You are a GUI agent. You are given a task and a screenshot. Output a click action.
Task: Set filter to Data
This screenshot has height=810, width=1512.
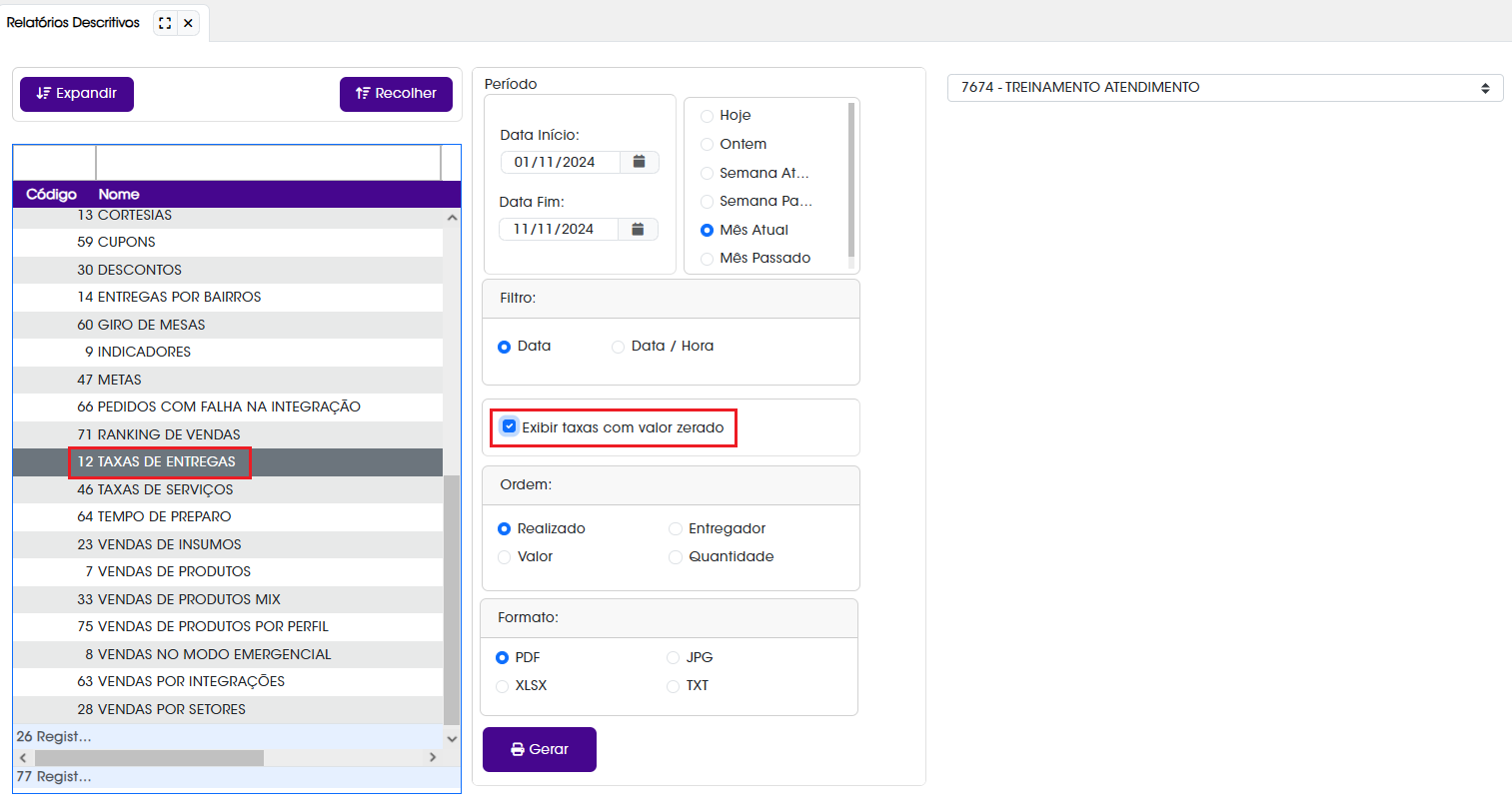pos(505,347)
